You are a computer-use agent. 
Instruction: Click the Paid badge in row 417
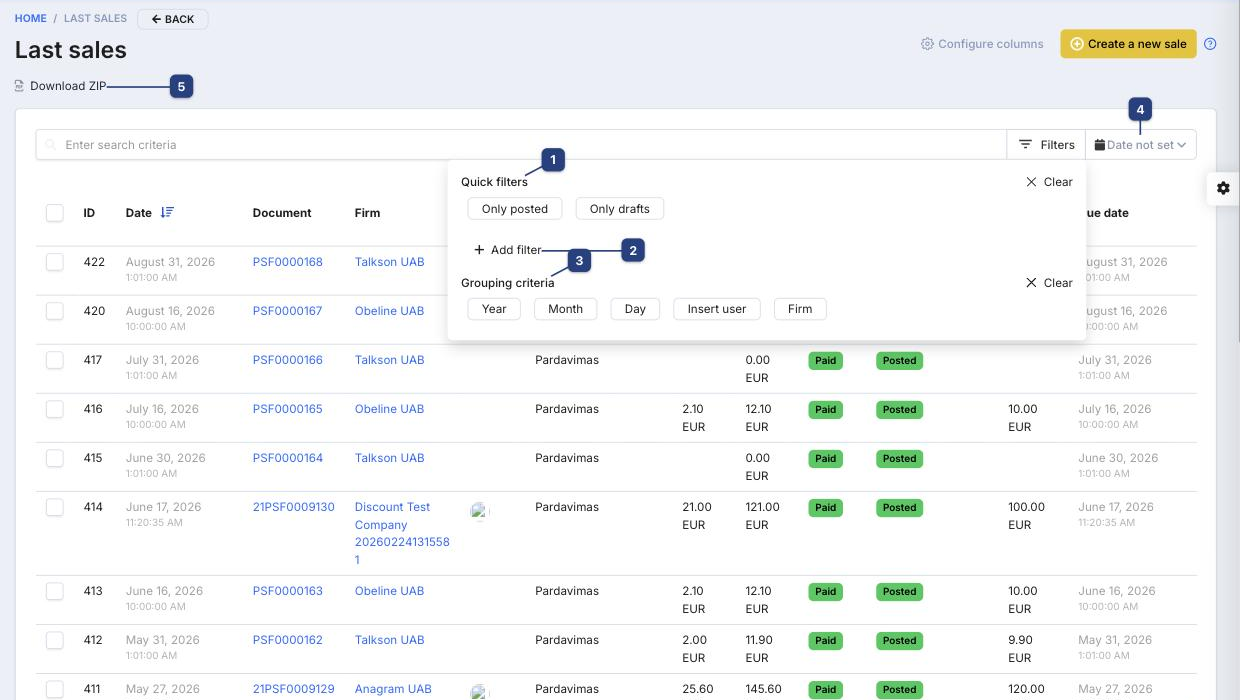(825, 360)
